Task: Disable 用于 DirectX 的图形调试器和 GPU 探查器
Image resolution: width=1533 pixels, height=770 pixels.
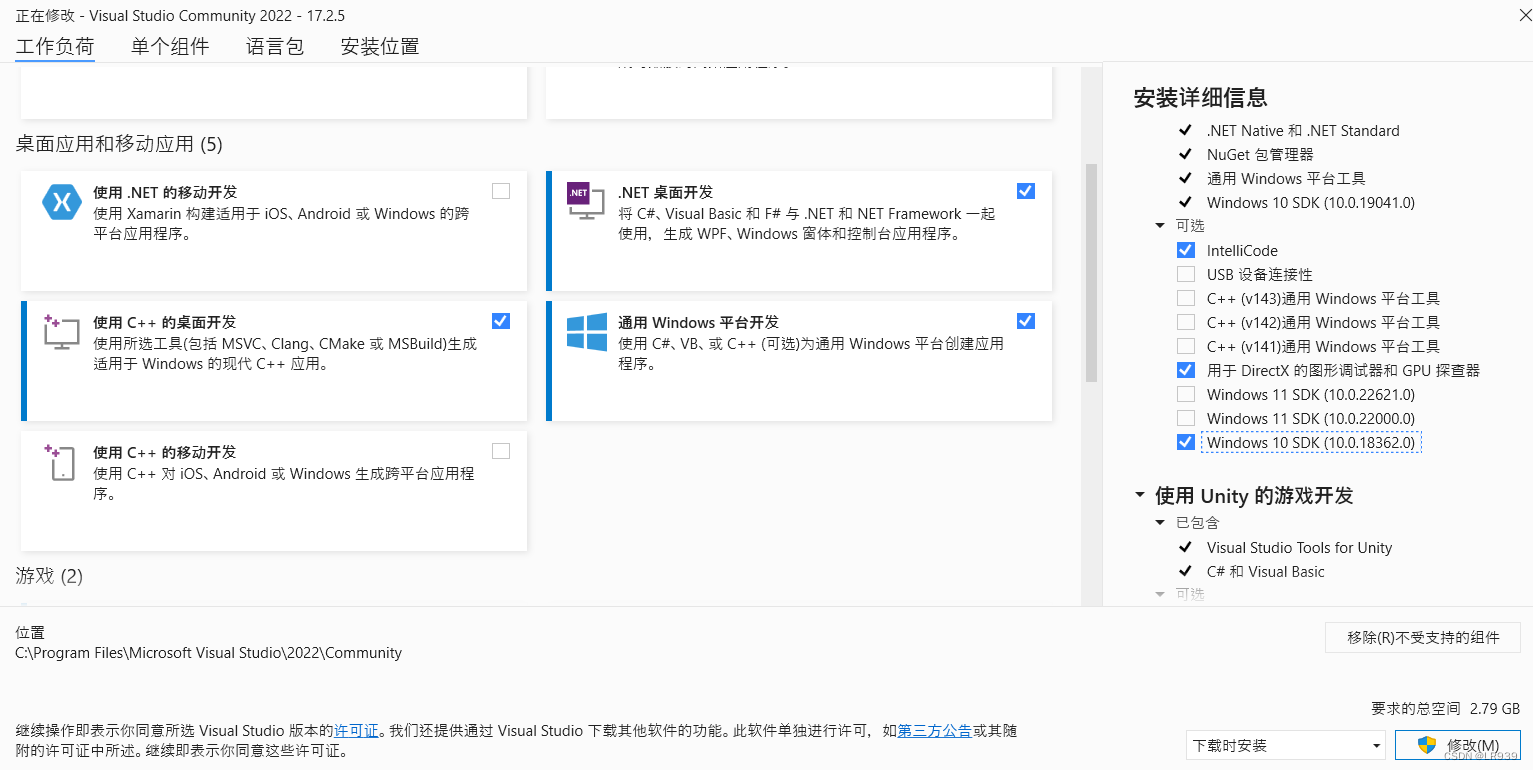Action: pyautogui.click(x=1185, y=370)
